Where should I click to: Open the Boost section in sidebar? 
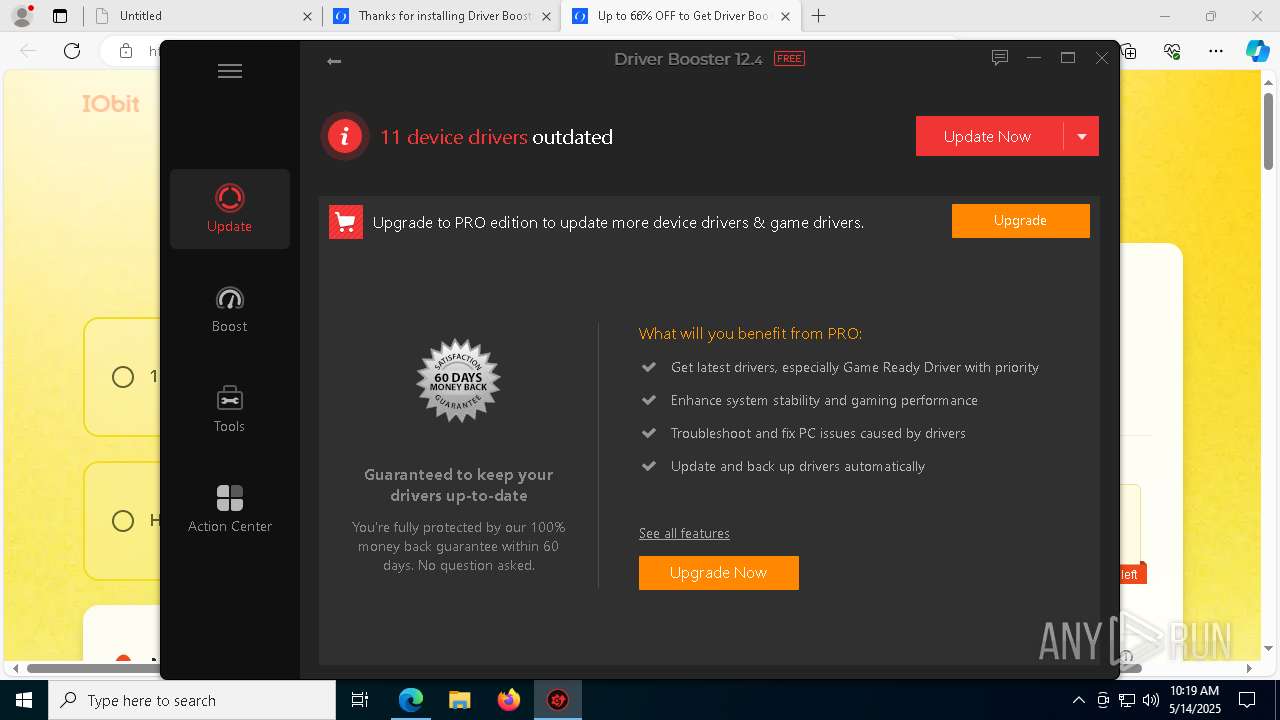pos(230,309)
